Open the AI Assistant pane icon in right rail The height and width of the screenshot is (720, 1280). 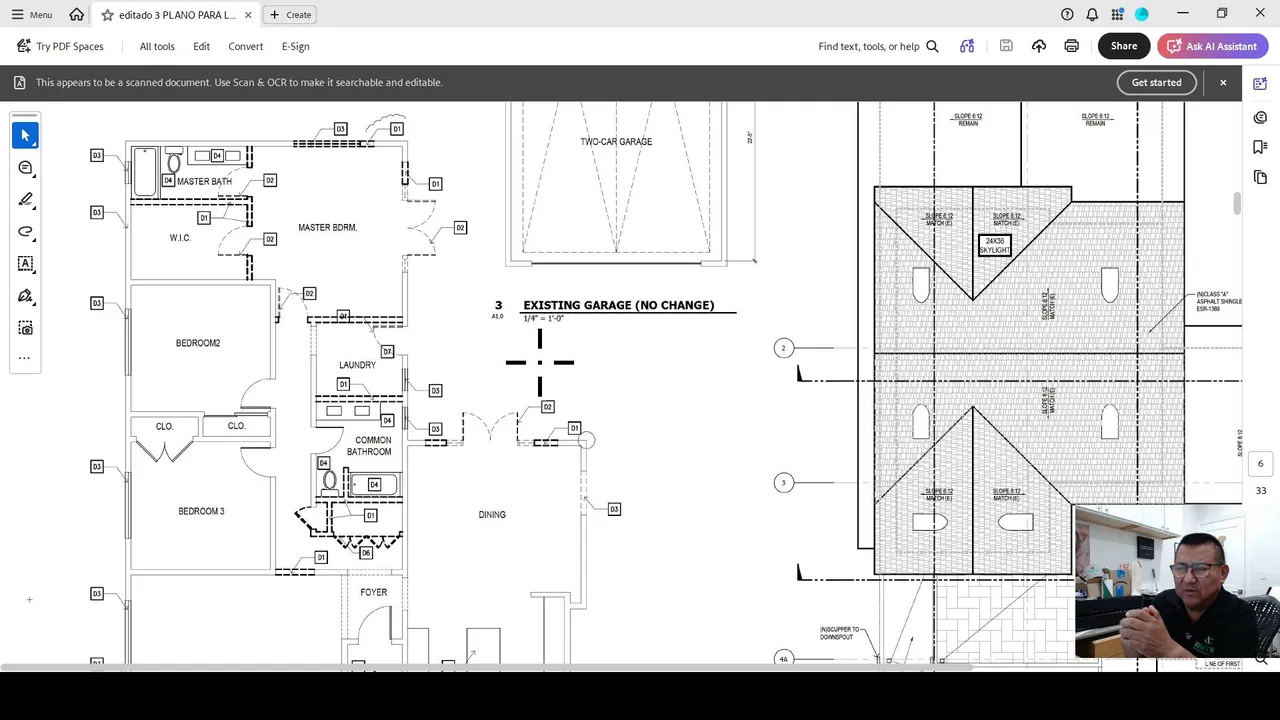(1260, 85)
